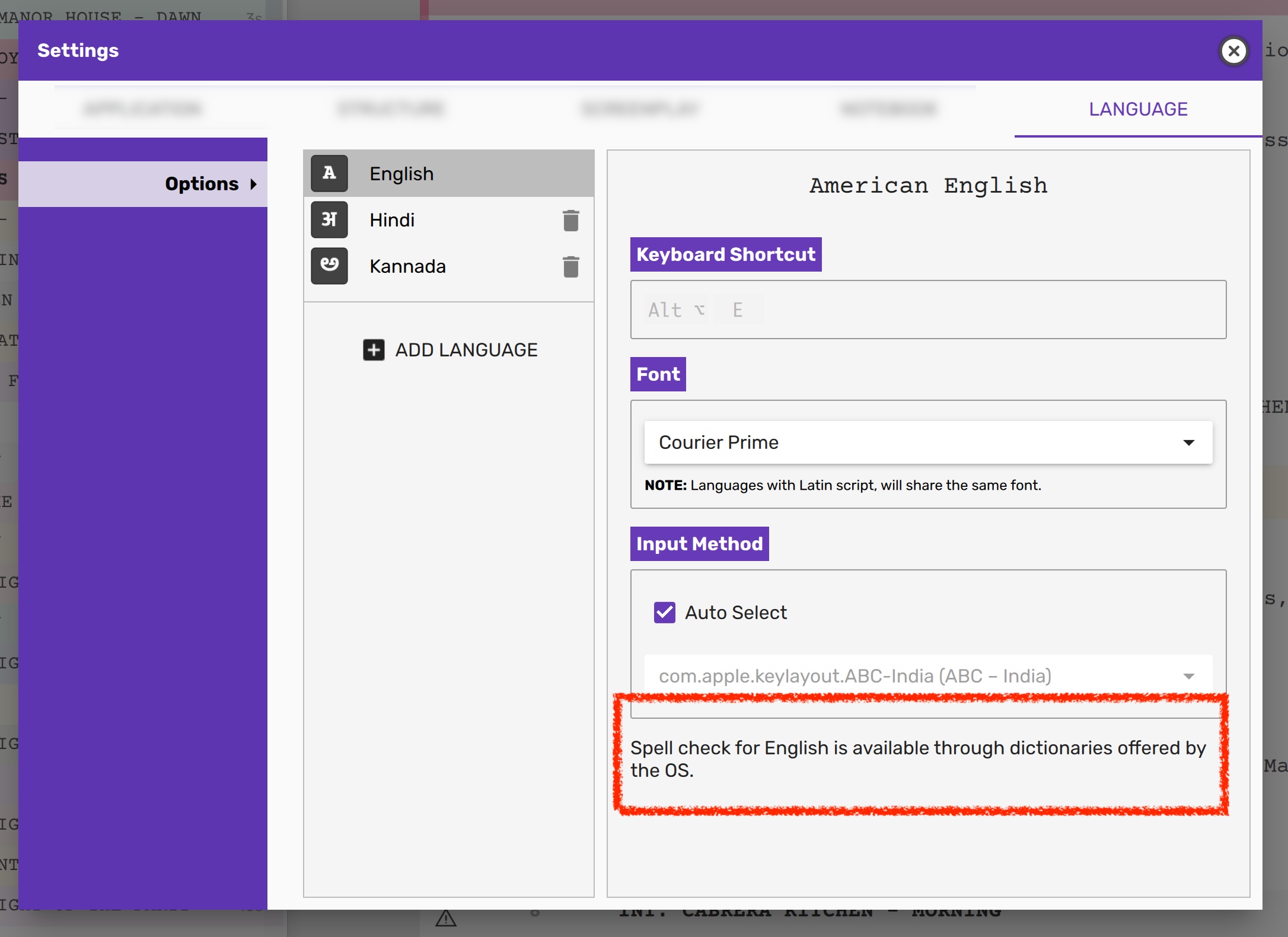The image size is (1288, 937).
Task: Uncheck the Auto Select checkbox
Action: (x=664, y=613)
